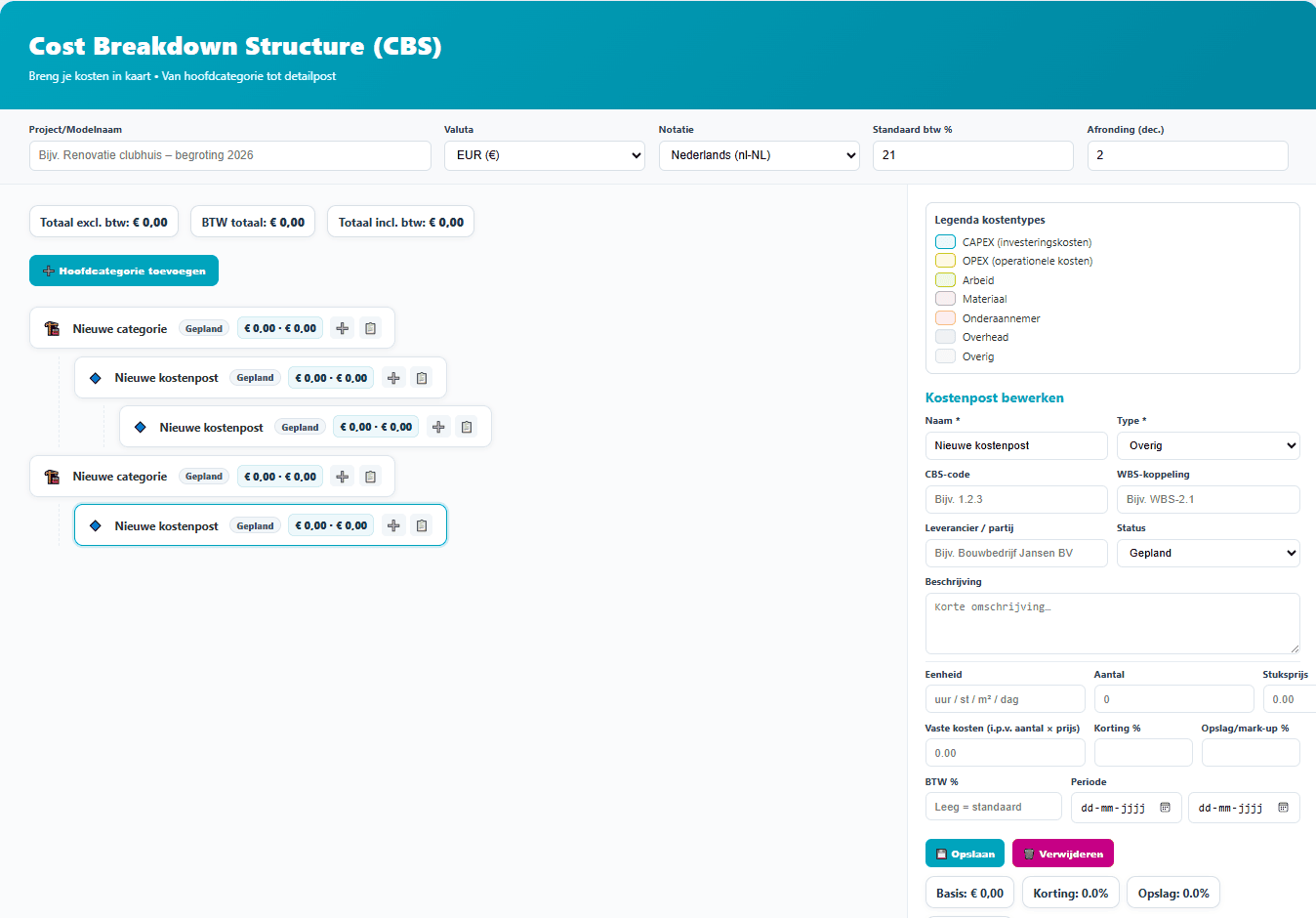
Task: Click the CAPEX color swatch in the legend
Action: pyautogui.click(x=945, y=242)
